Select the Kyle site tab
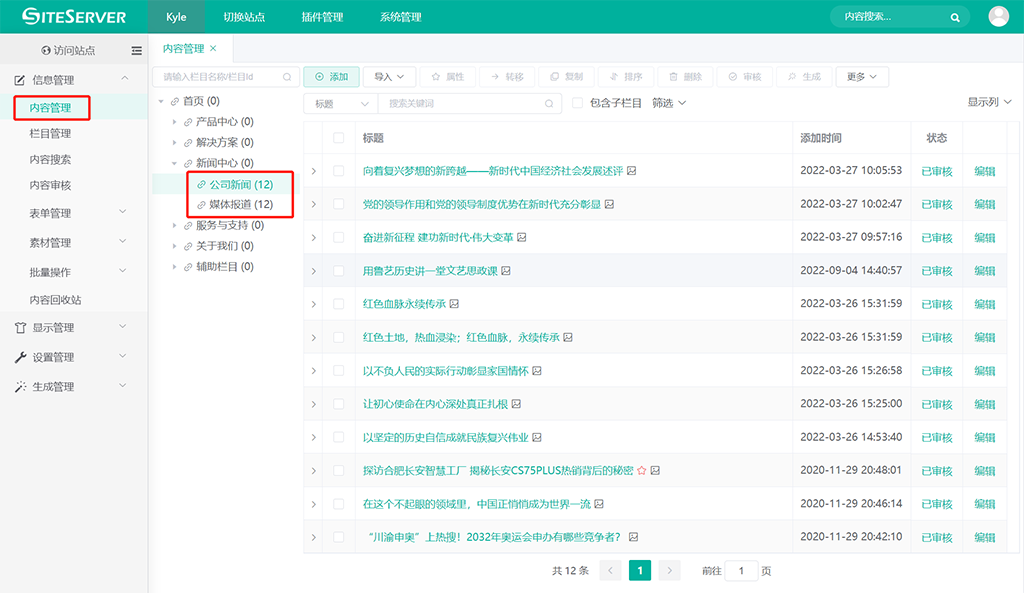1024x593 pixels. pos(176,17)
